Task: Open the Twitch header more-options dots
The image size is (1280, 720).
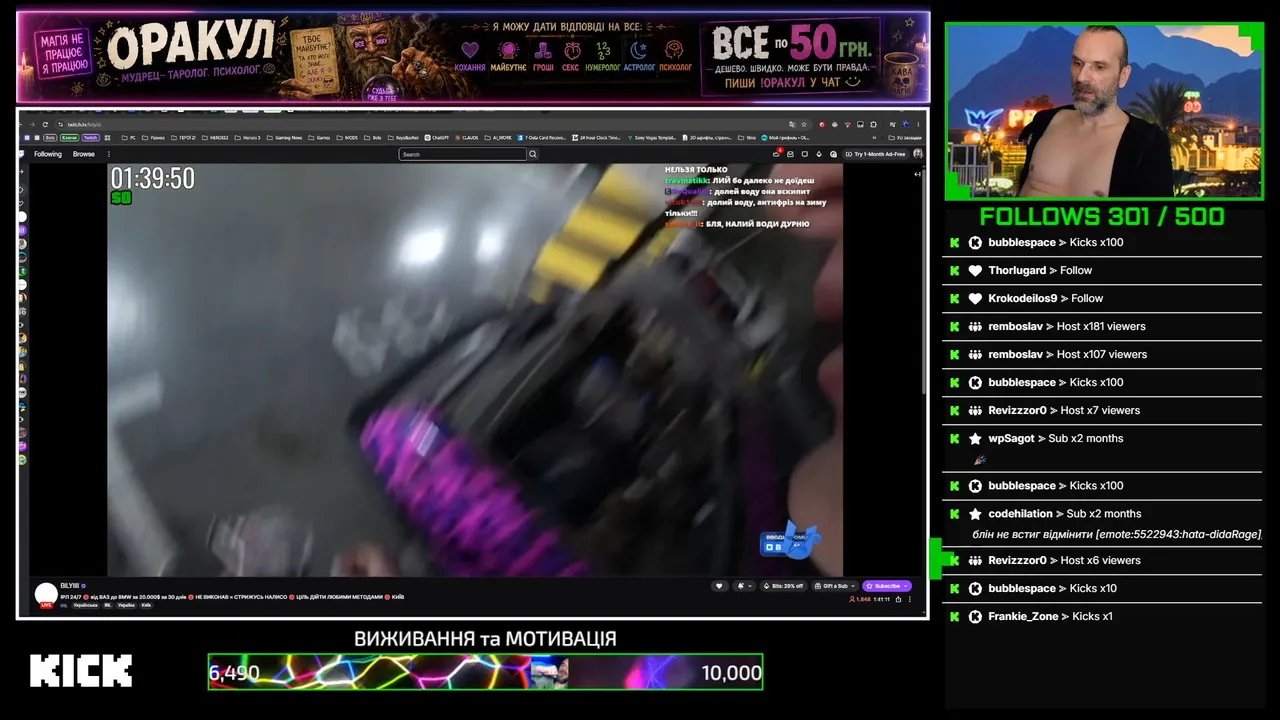Action: pyautogui.click(x=108, y=154)
